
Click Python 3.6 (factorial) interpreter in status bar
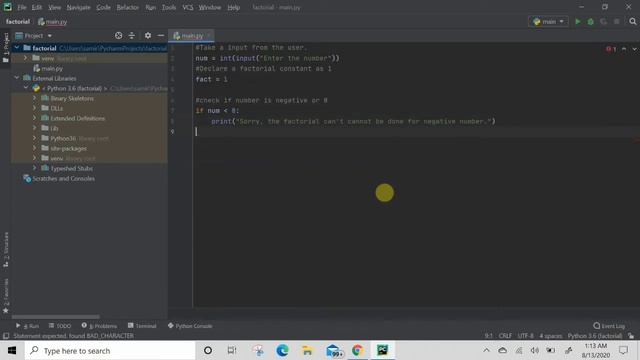click(x=595, y=336)
